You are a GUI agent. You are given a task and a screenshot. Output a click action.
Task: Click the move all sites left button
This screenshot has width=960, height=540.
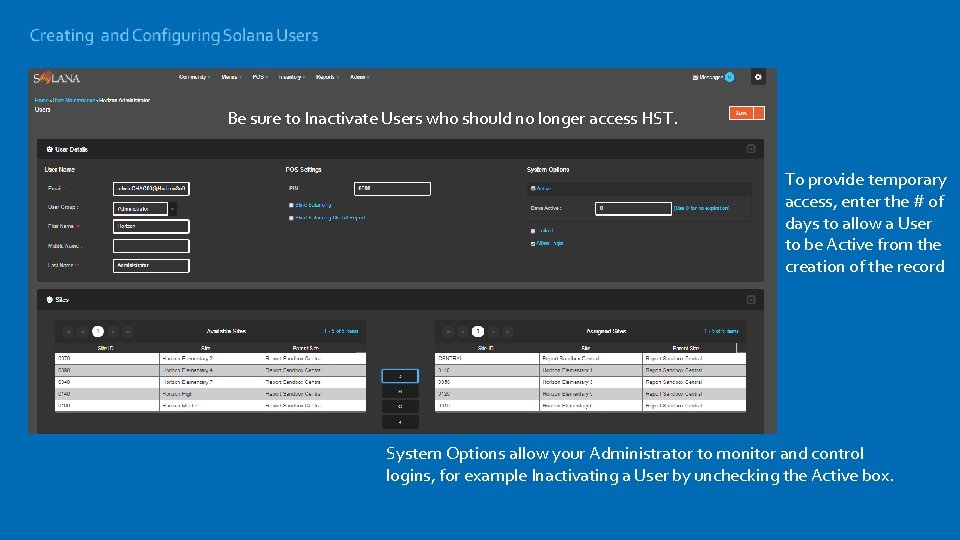400,407
